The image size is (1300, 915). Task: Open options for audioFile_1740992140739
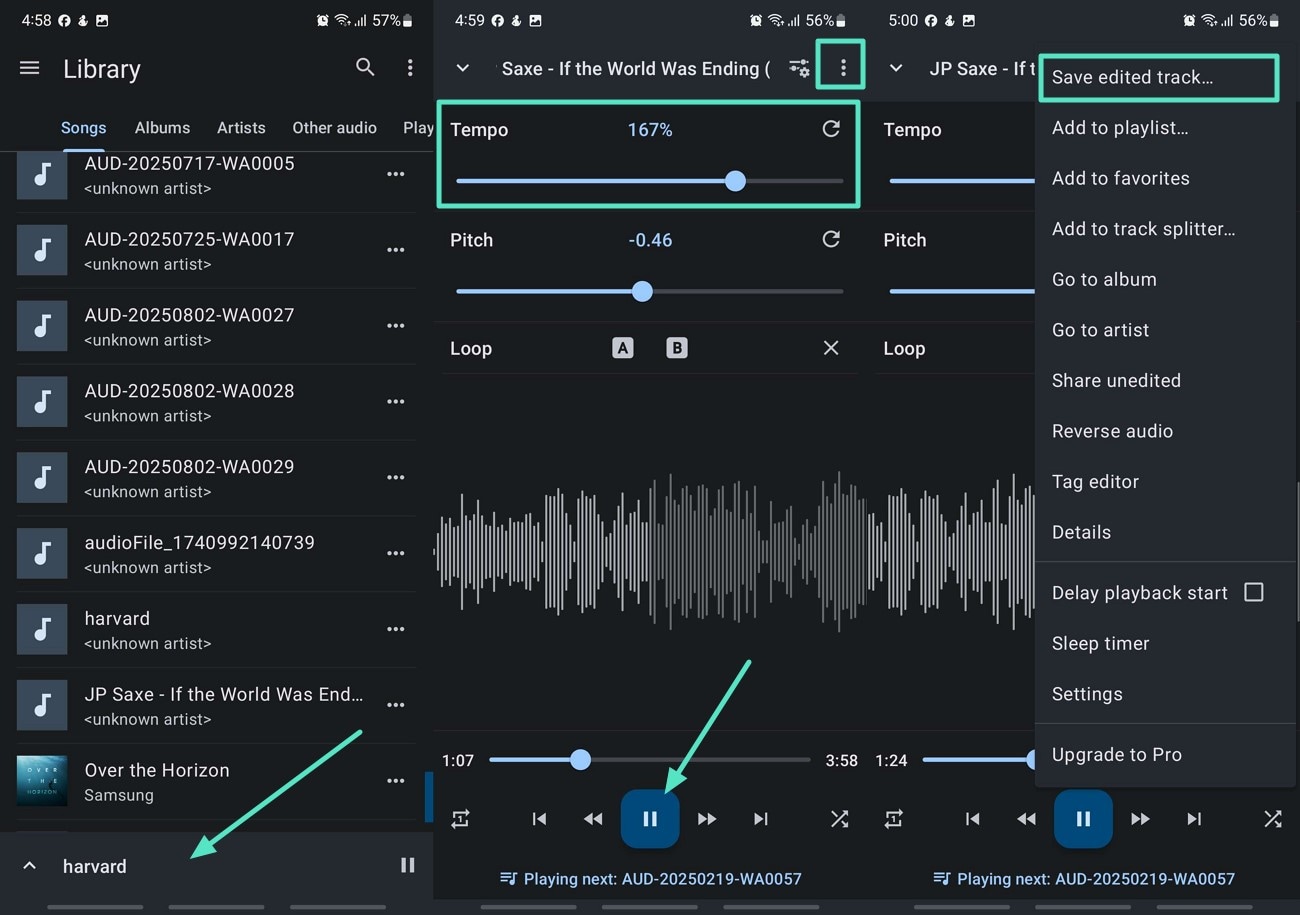coord(396,553)
